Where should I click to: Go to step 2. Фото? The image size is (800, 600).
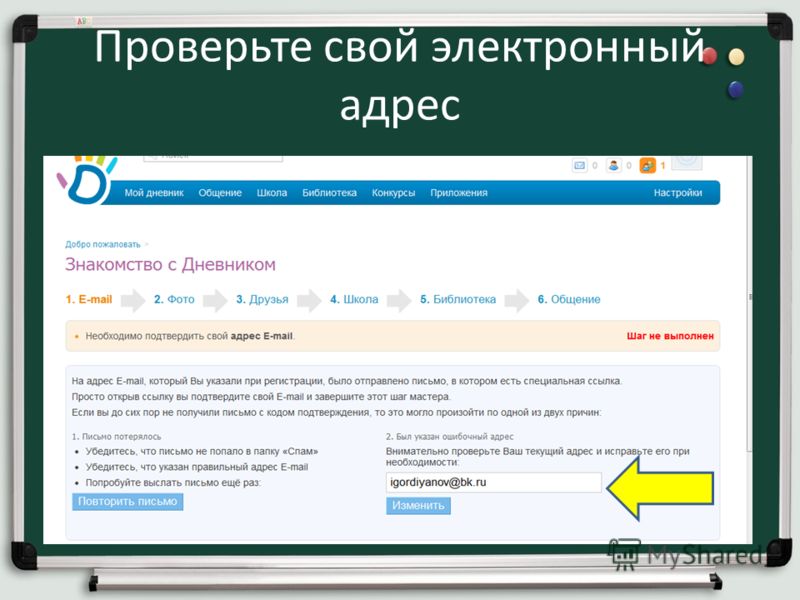pyautogui.click(x=174, y=299)
